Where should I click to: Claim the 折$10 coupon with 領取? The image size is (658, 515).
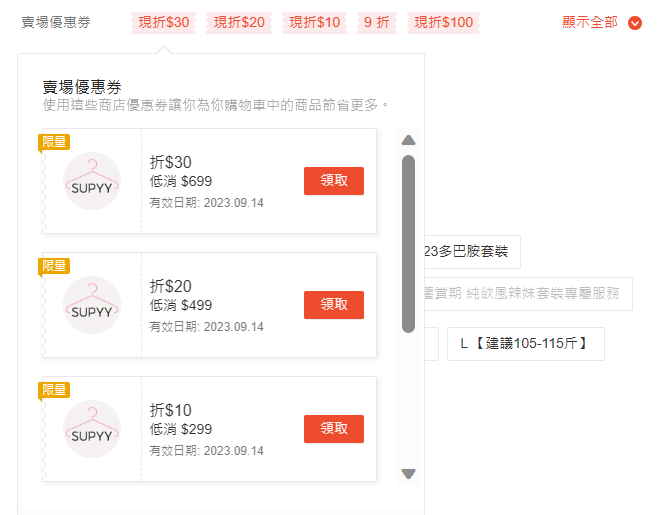[334, 429]
